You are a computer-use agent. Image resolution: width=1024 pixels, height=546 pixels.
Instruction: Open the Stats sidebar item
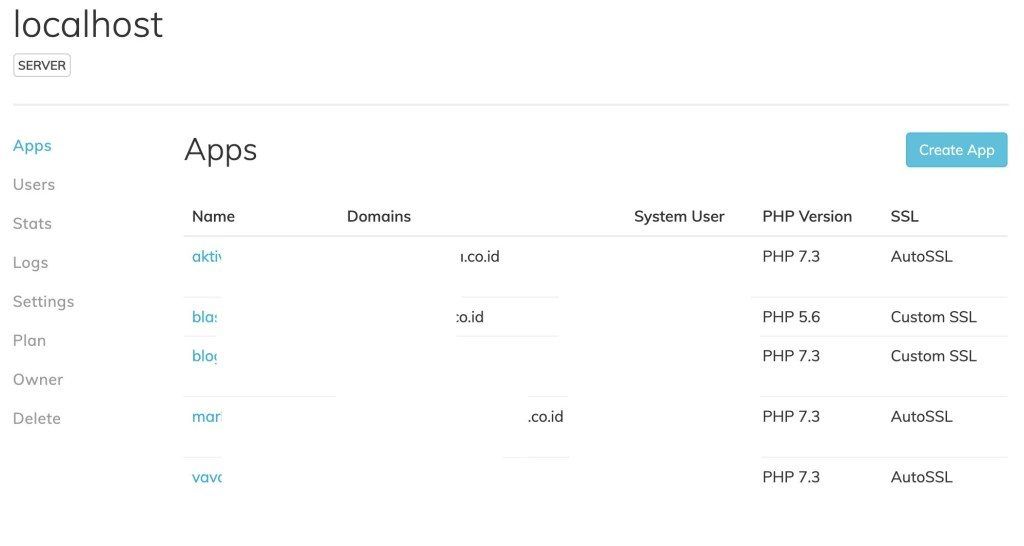tap(32, 224)
